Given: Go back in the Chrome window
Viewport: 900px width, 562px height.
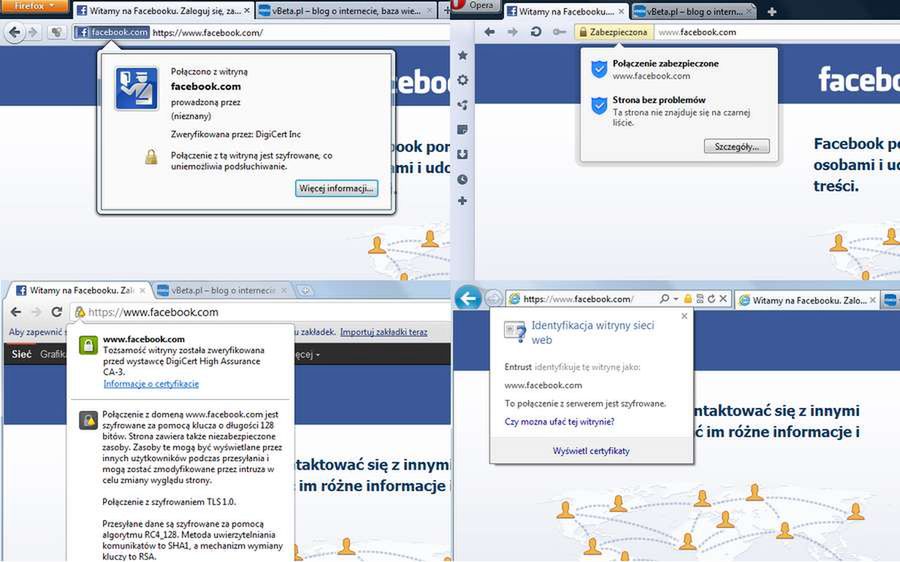Looking at the screenshot, I should [x=16, y=312].
